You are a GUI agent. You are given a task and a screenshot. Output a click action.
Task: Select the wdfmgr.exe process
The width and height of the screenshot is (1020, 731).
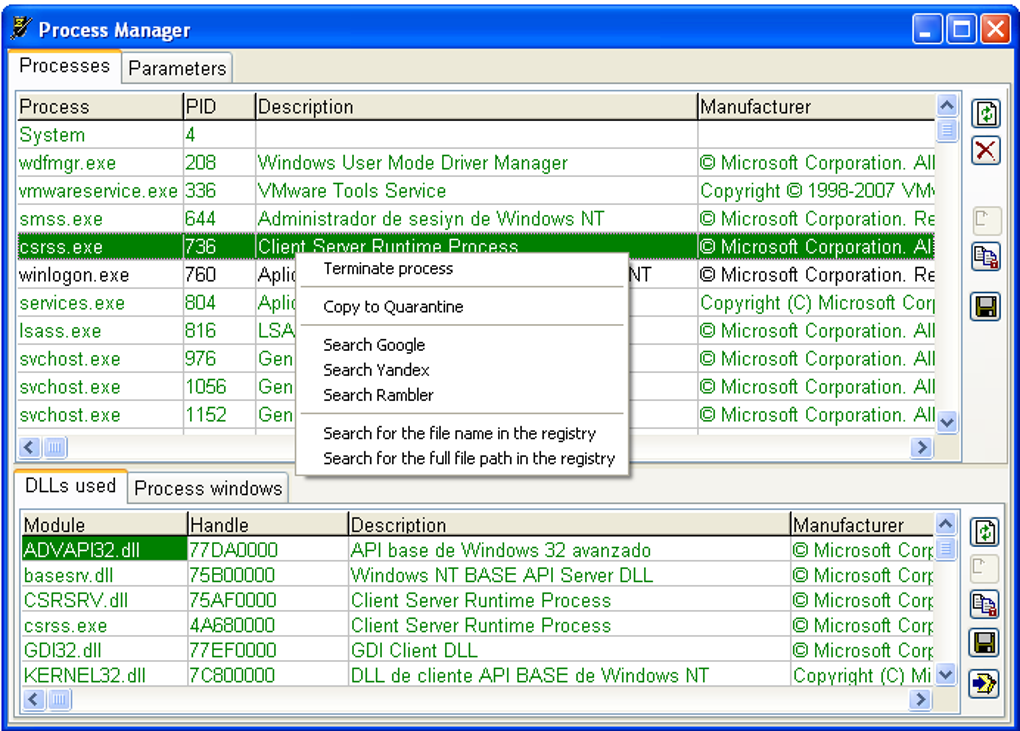point(476,163)
